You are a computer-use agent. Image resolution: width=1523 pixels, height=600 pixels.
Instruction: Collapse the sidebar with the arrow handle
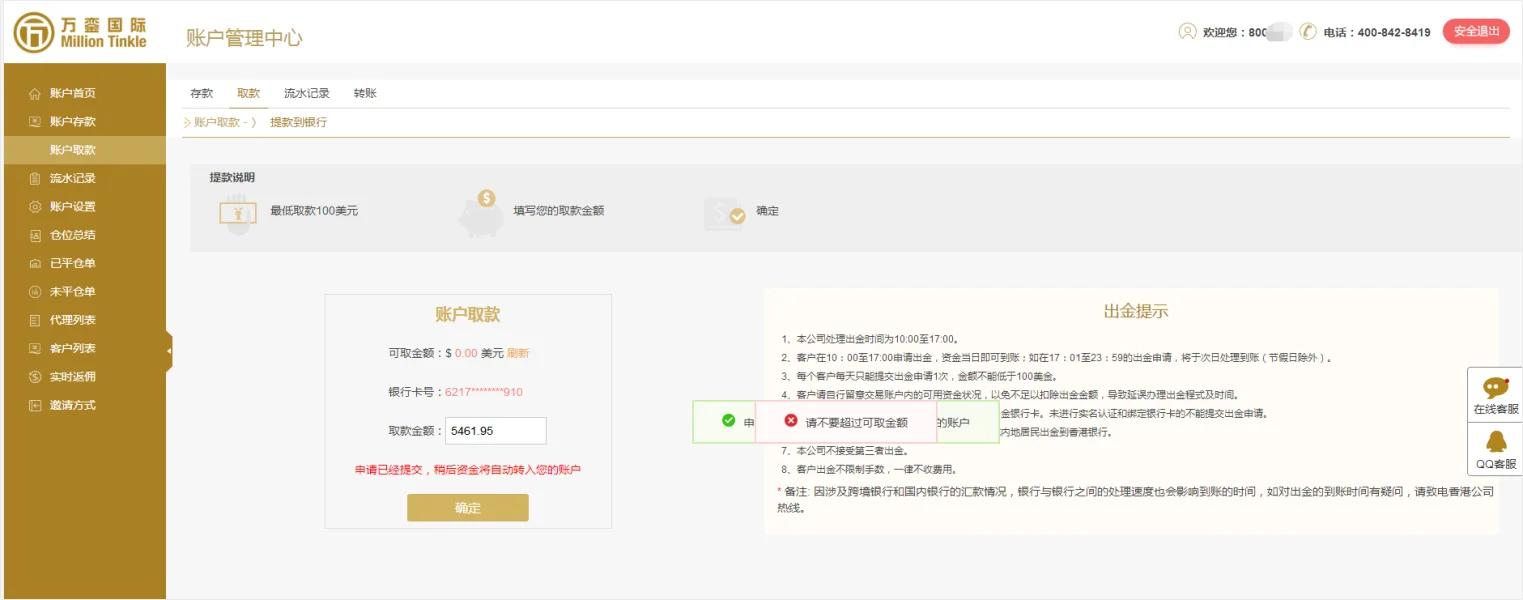169,351
